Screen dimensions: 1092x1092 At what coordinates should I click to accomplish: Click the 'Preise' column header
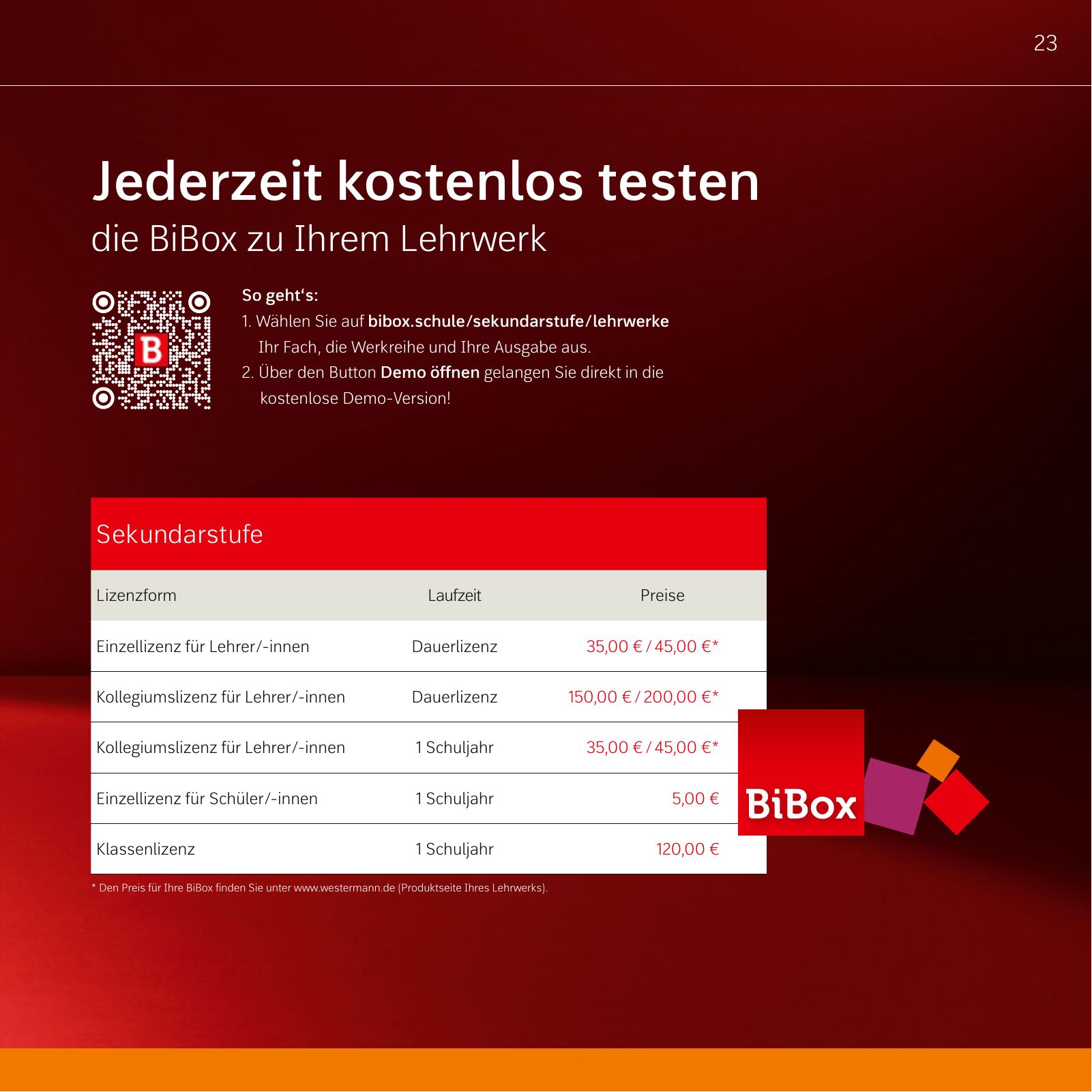[x=662, y=595]
